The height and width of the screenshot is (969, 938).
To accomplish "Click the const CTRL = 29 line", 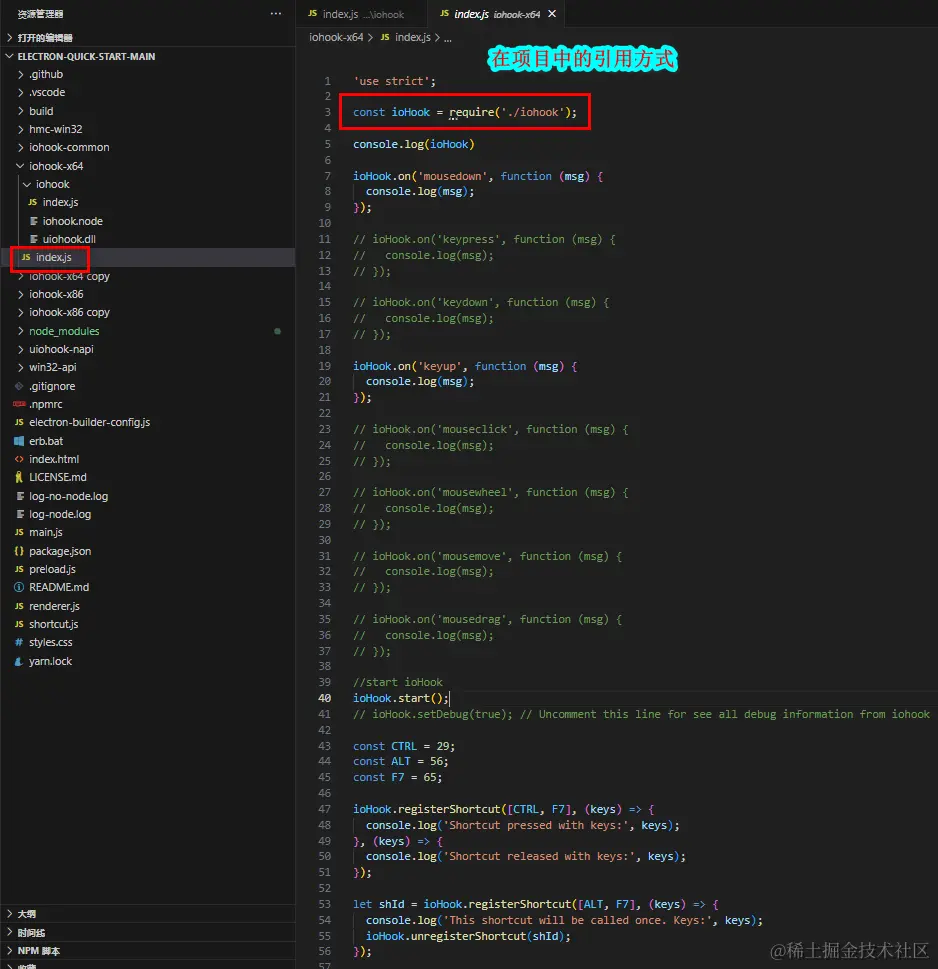I will 404,746.
